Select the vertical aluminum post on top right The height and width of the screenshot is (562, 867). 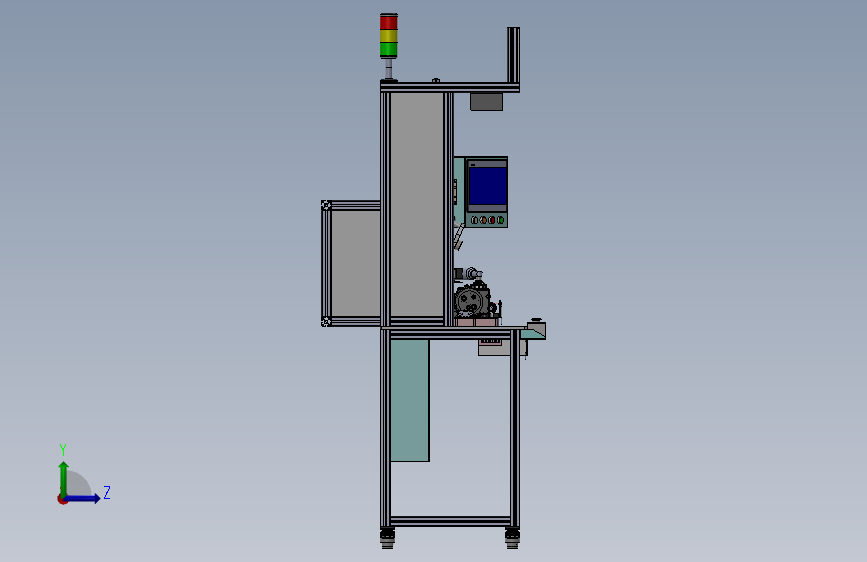pos(514,55)
